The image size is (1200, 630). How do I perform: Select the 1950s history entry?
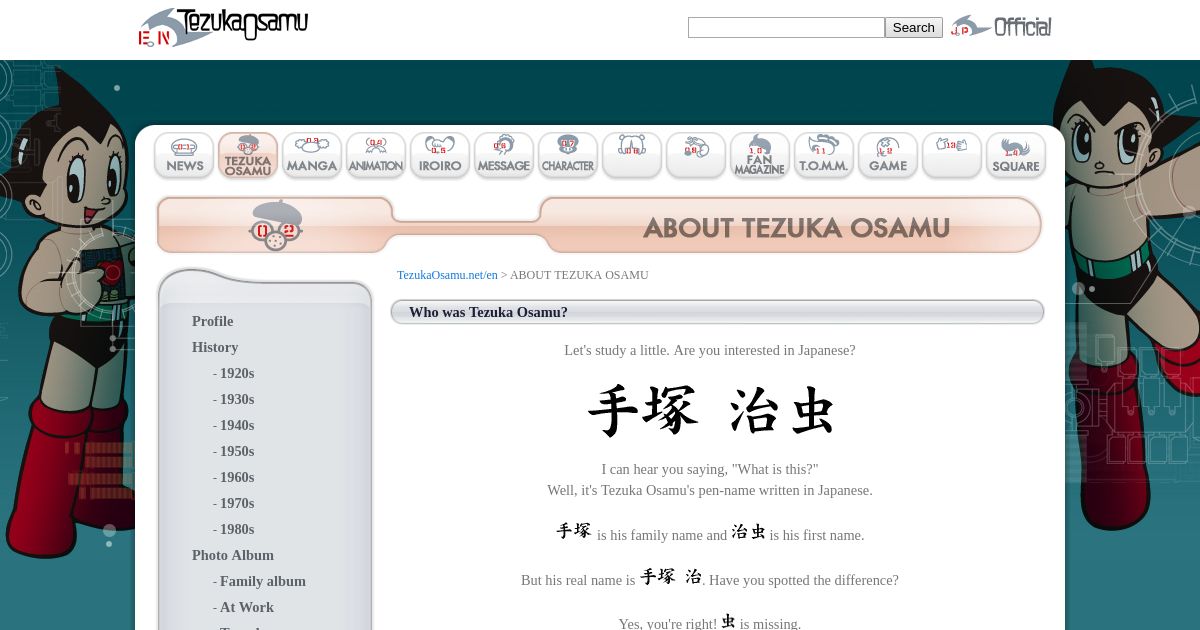coord(237,451)
